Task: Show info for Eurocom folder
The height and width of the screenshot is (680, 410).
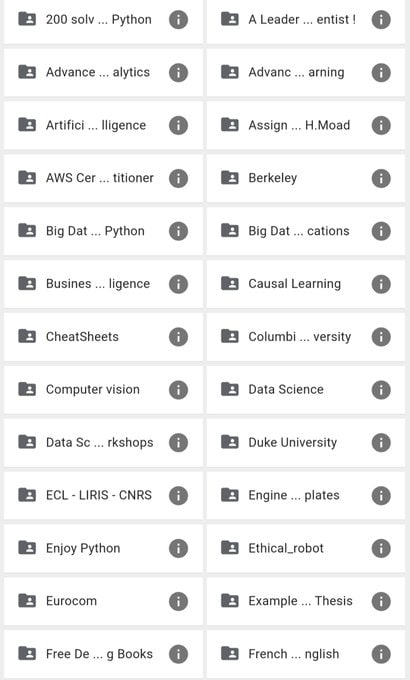Action: click(x=178, y=602)
